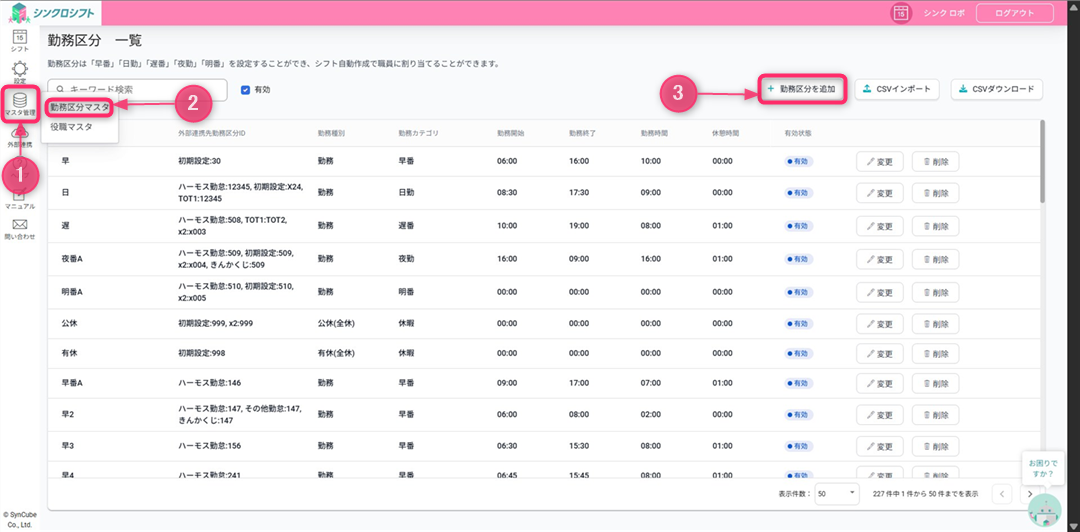This screenshot has height=532, width=1080.
Task: Click the cell ハーモス勤怠:146
Action: pos(209,383)
